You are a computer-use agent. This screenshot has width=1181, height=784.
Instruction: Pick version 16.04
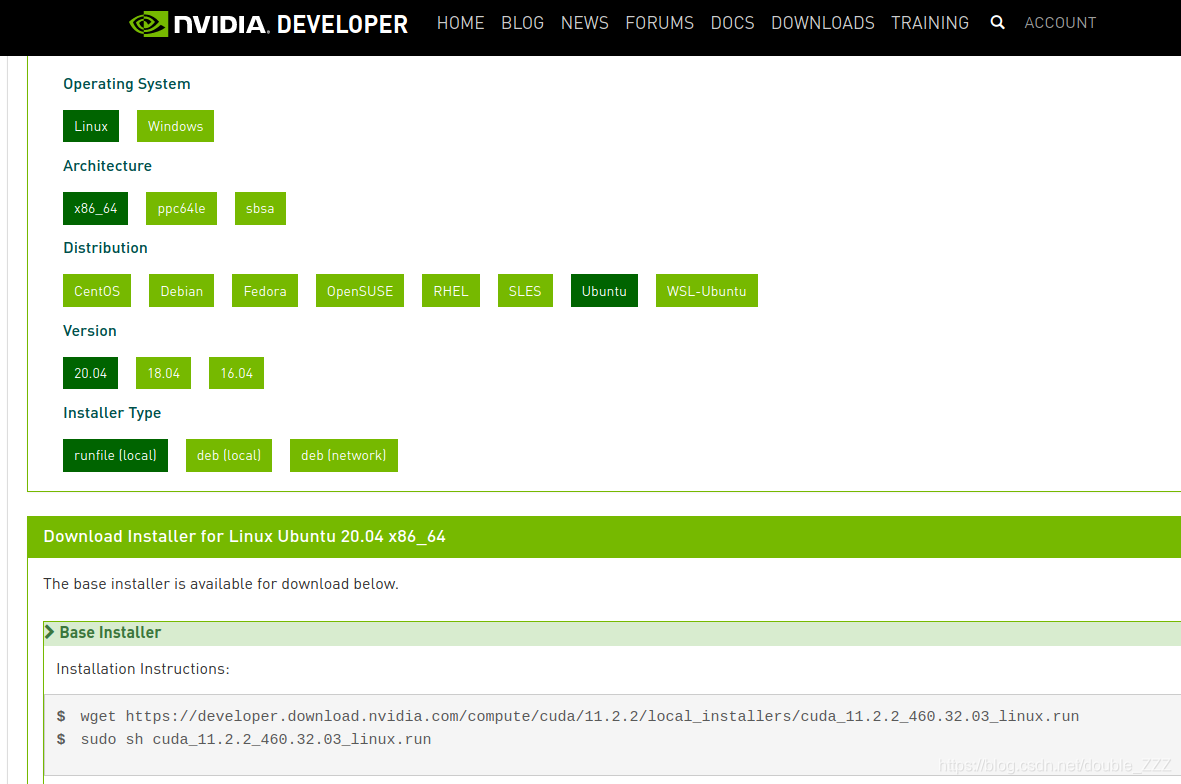coord(237,373)
